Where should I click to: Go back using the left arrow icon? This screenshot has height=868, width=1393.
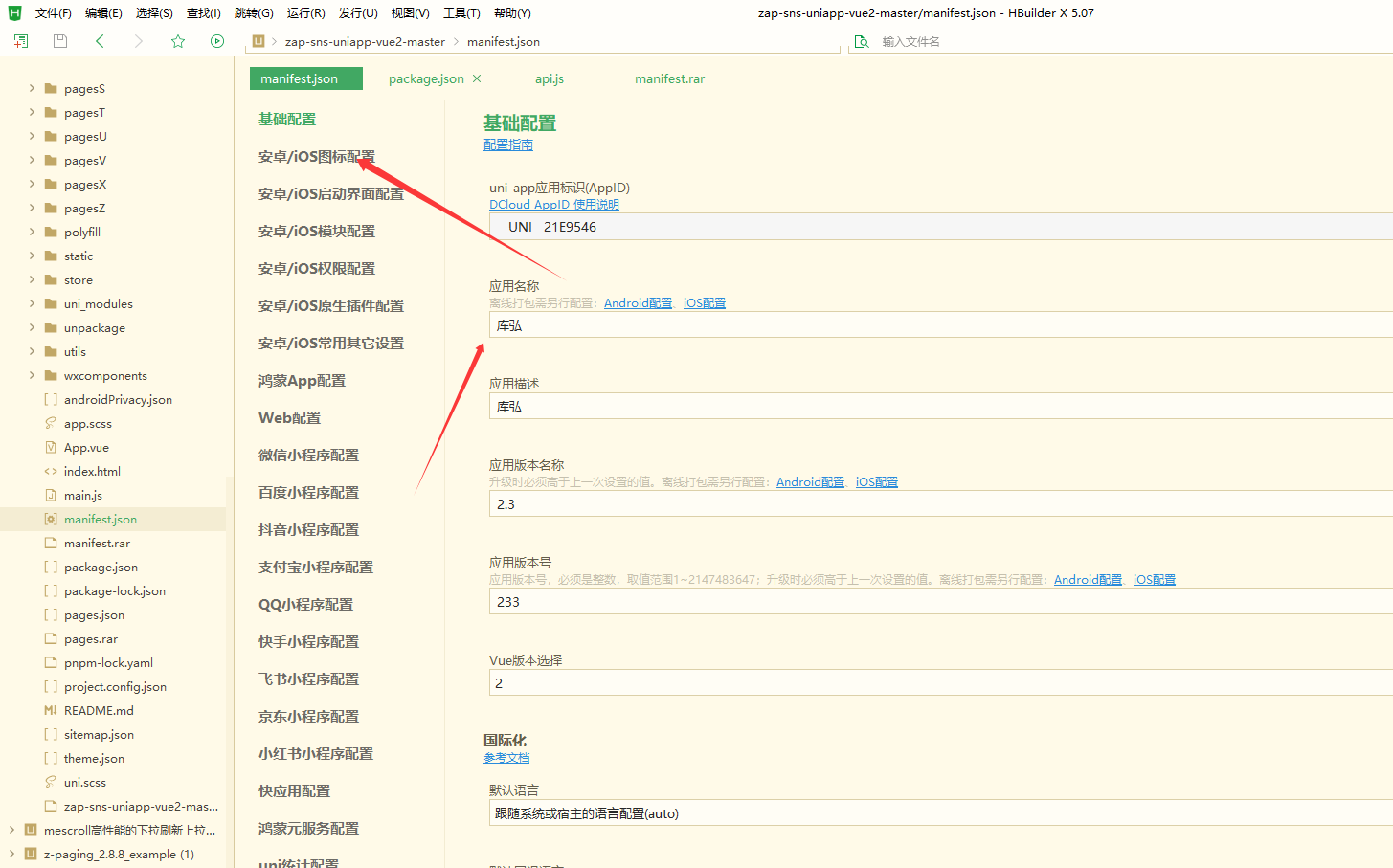point(100,41)
